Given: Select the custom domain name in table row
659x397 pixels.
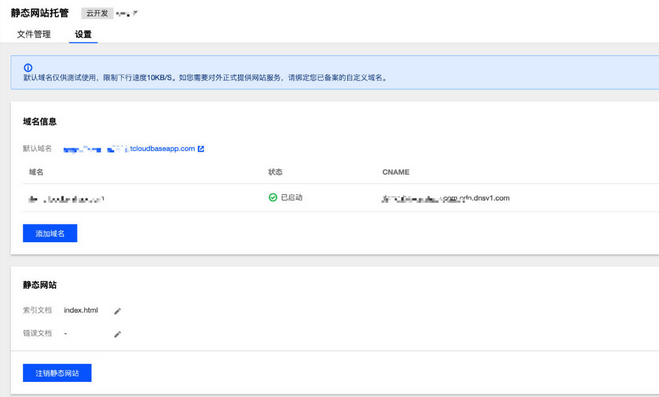Looking at the screenshot, I should [x=66, y=199].
